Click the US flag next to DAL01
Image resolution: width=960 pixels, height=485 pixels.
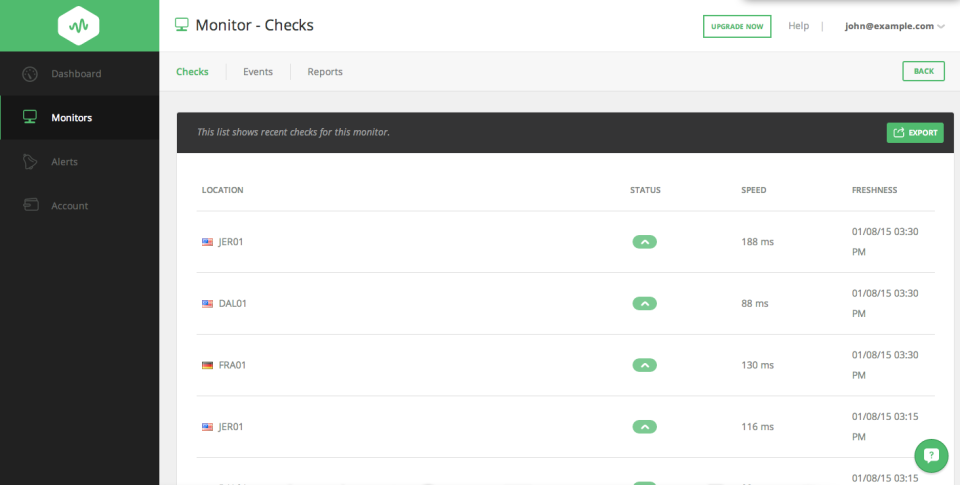(x=207, y=303)
